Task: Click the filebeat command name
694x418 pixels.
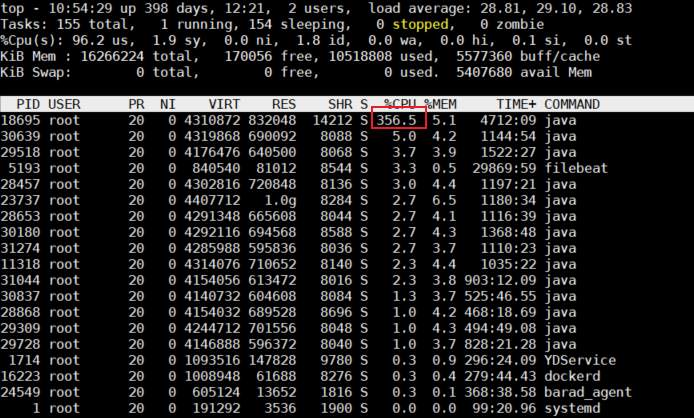Action: coord(576,168)
